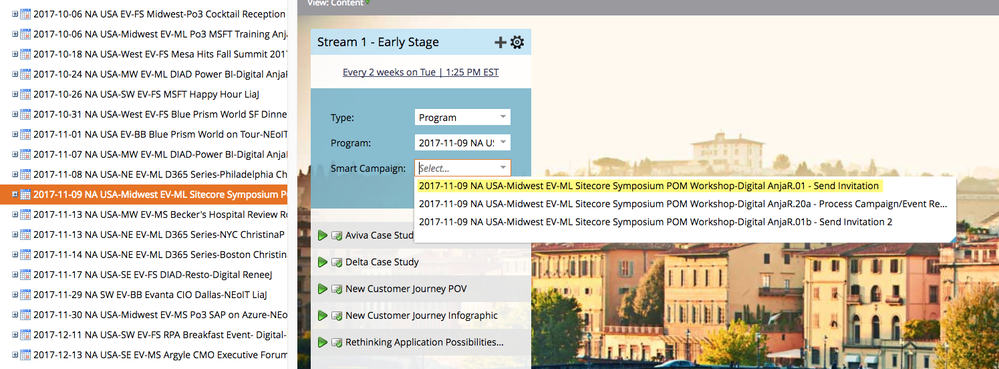
Task: Open the Every 2 weeks on Tue schedule link
Action: coord(420,73)
